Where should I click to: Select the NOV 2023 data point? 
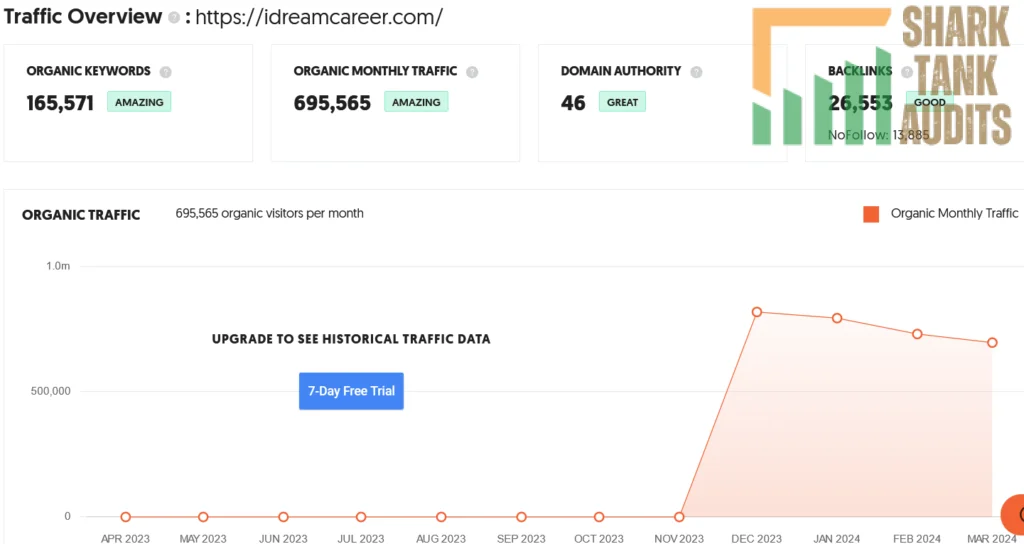tap(679, 517)
